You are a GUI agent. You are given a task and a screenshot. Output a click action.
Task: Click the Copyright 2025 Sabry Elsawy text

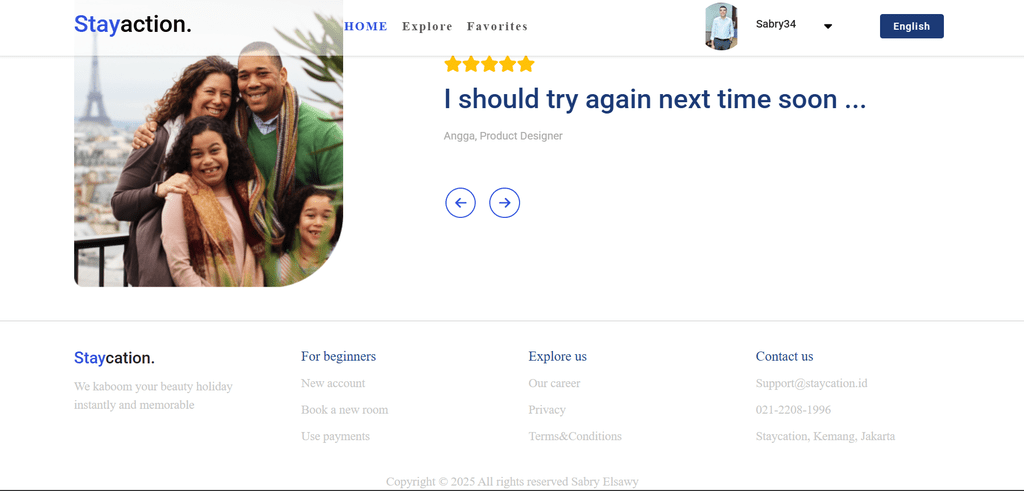coord(512,482)
